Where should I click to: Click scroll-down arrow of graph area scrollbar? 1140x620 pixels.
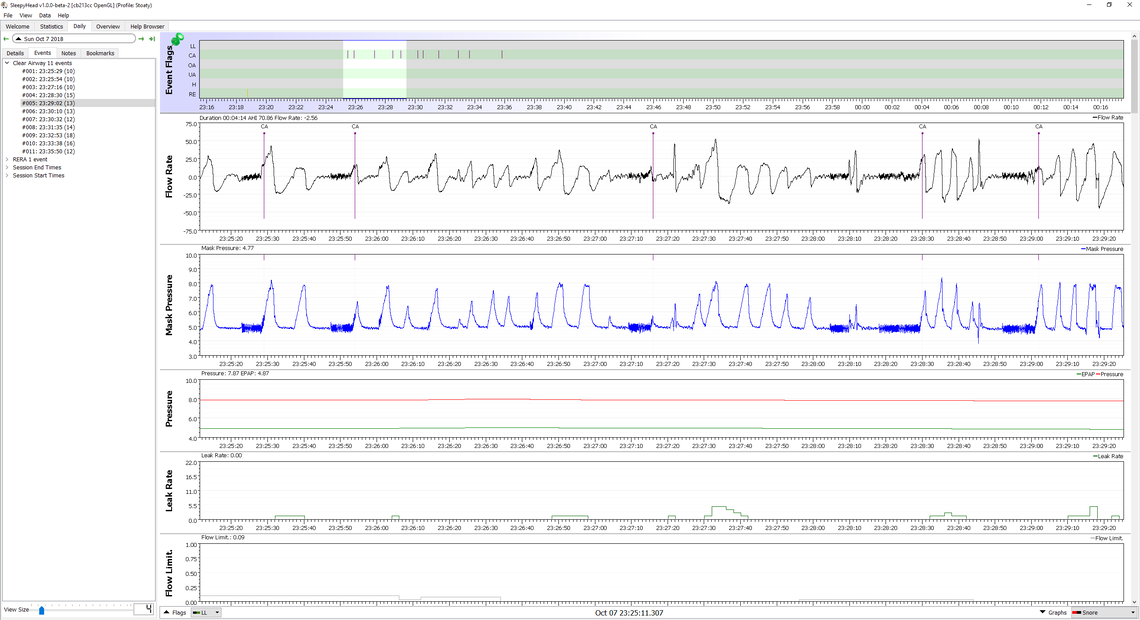(1133, 600)
